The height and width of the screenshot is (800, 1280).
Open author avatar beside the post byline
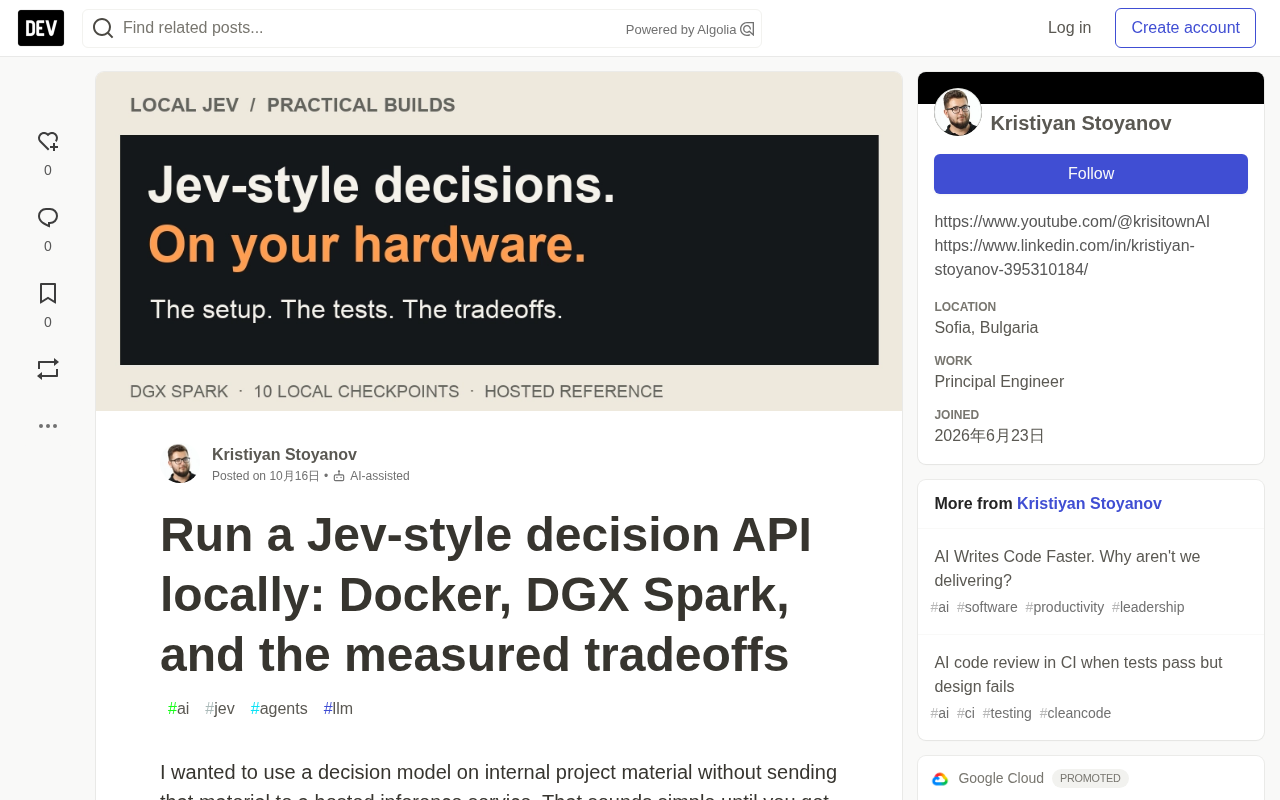(180, 463)
